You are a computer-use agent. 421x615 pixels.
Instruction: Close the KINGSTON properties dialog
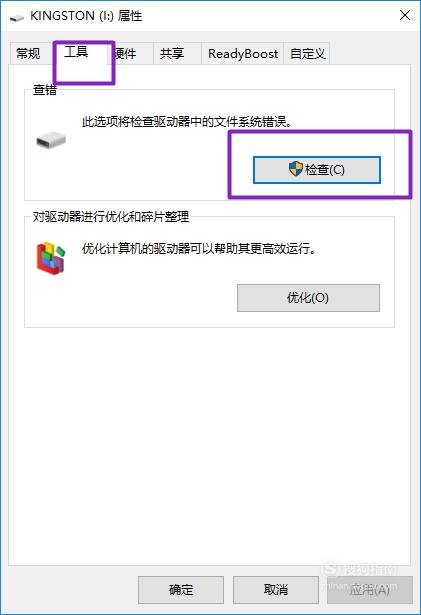tap(405, 15)
